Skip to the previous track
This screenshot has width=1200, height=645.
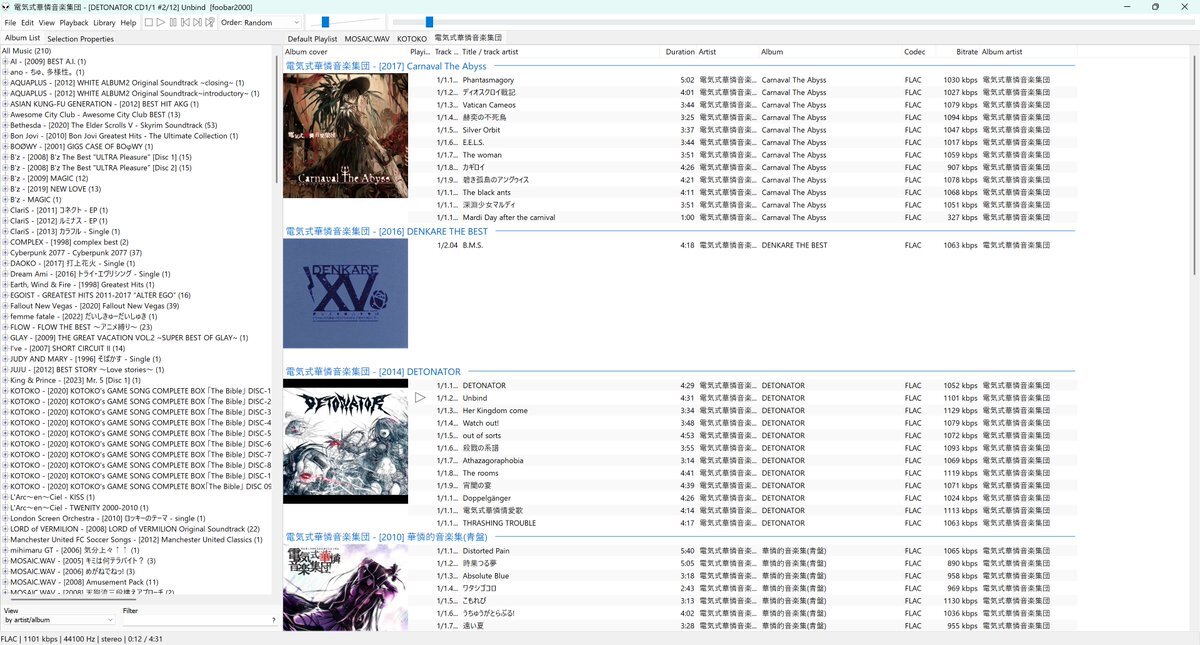point(185,22)
